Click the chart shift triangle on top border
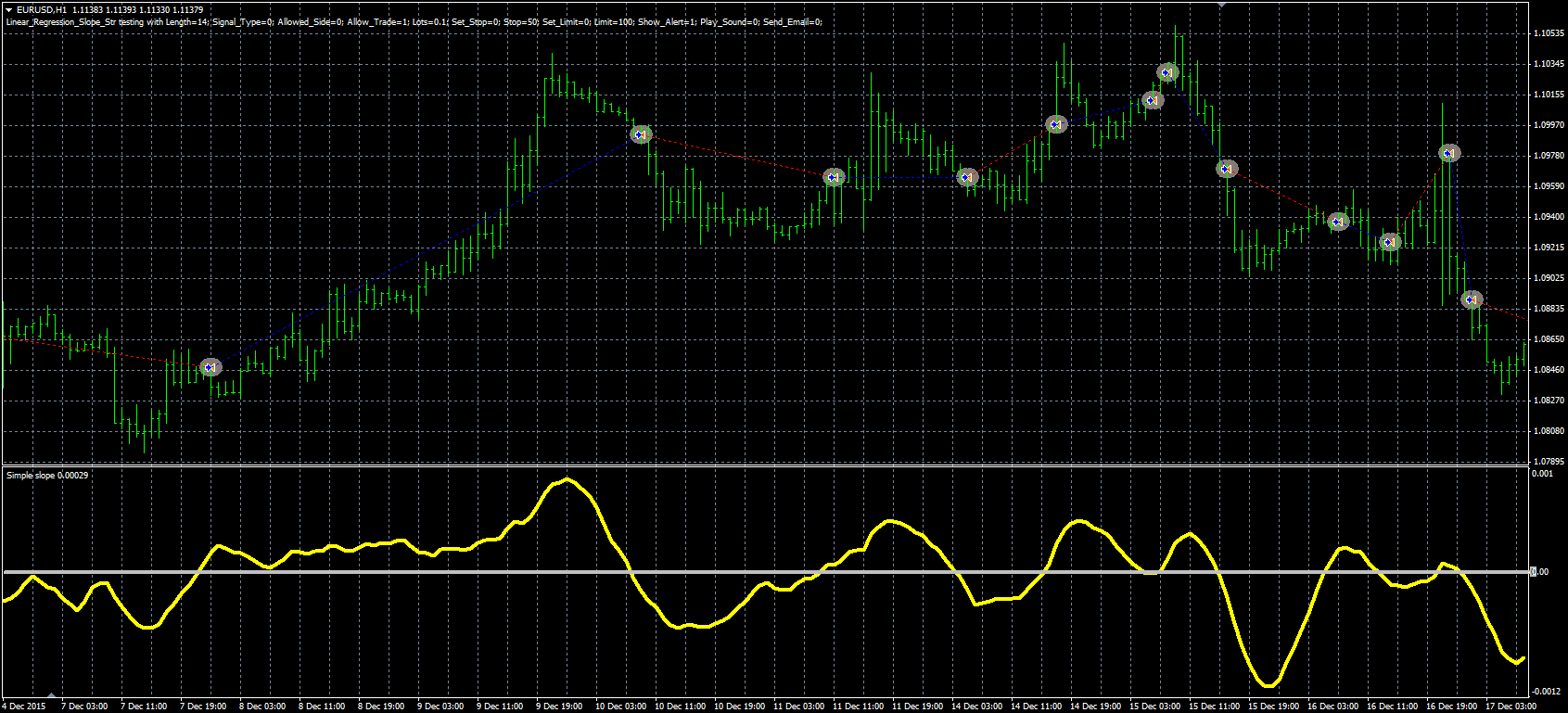This screenshot has height=713, width=1568. (x=1221, y=5)
